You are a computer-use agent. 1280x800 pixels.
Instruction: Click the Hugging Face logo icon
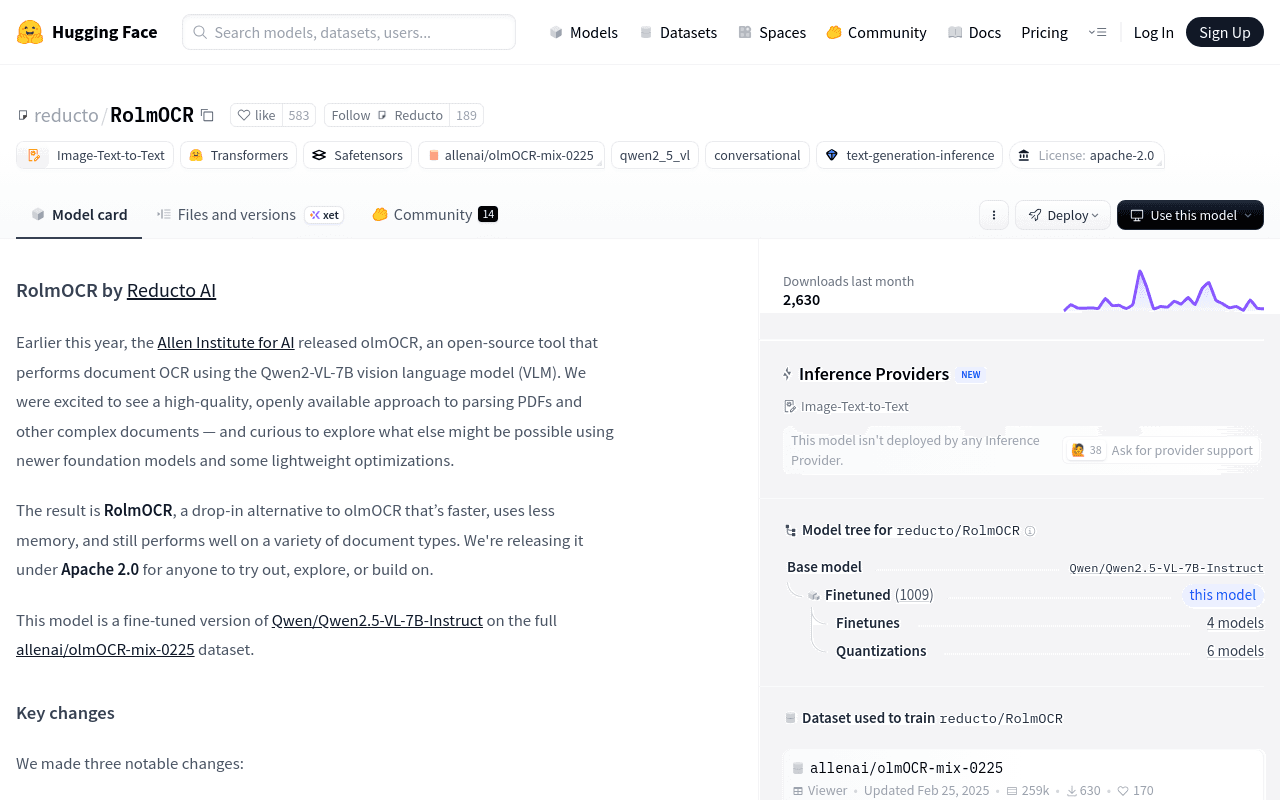coord(30,32)
